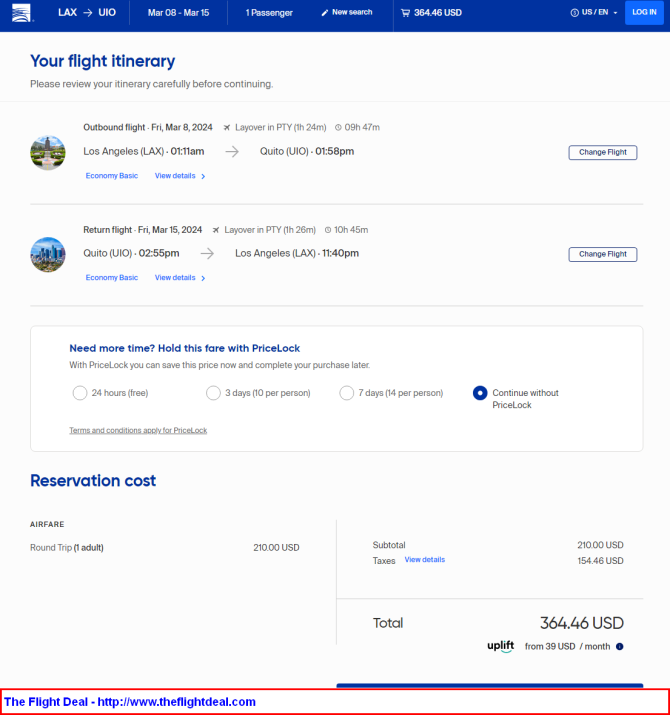Select 3 days PriceLock option
Viewport: 670px width, 715px height.
tap(213, 393)
